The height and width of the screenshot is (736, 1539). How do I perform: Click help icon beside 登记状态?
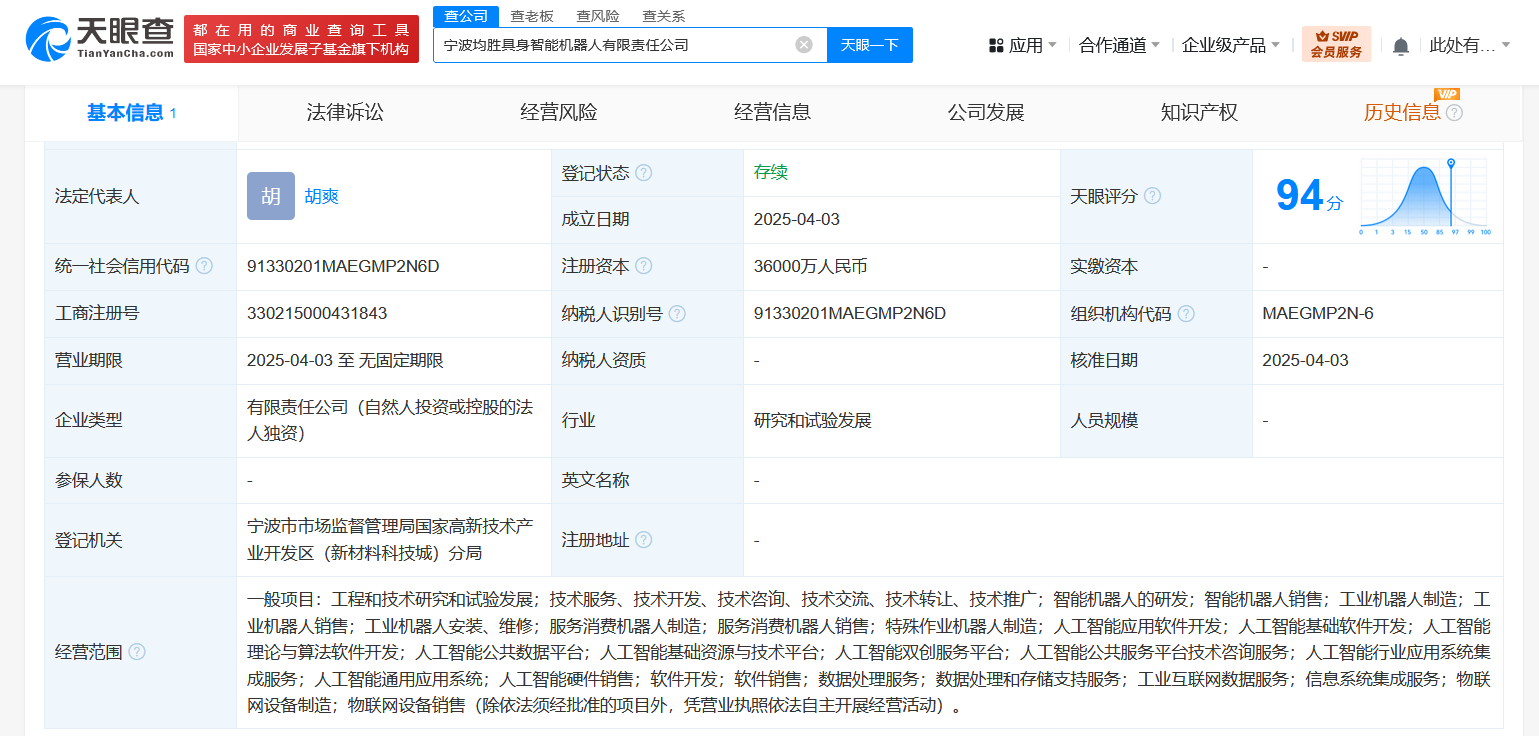(644, 173)
